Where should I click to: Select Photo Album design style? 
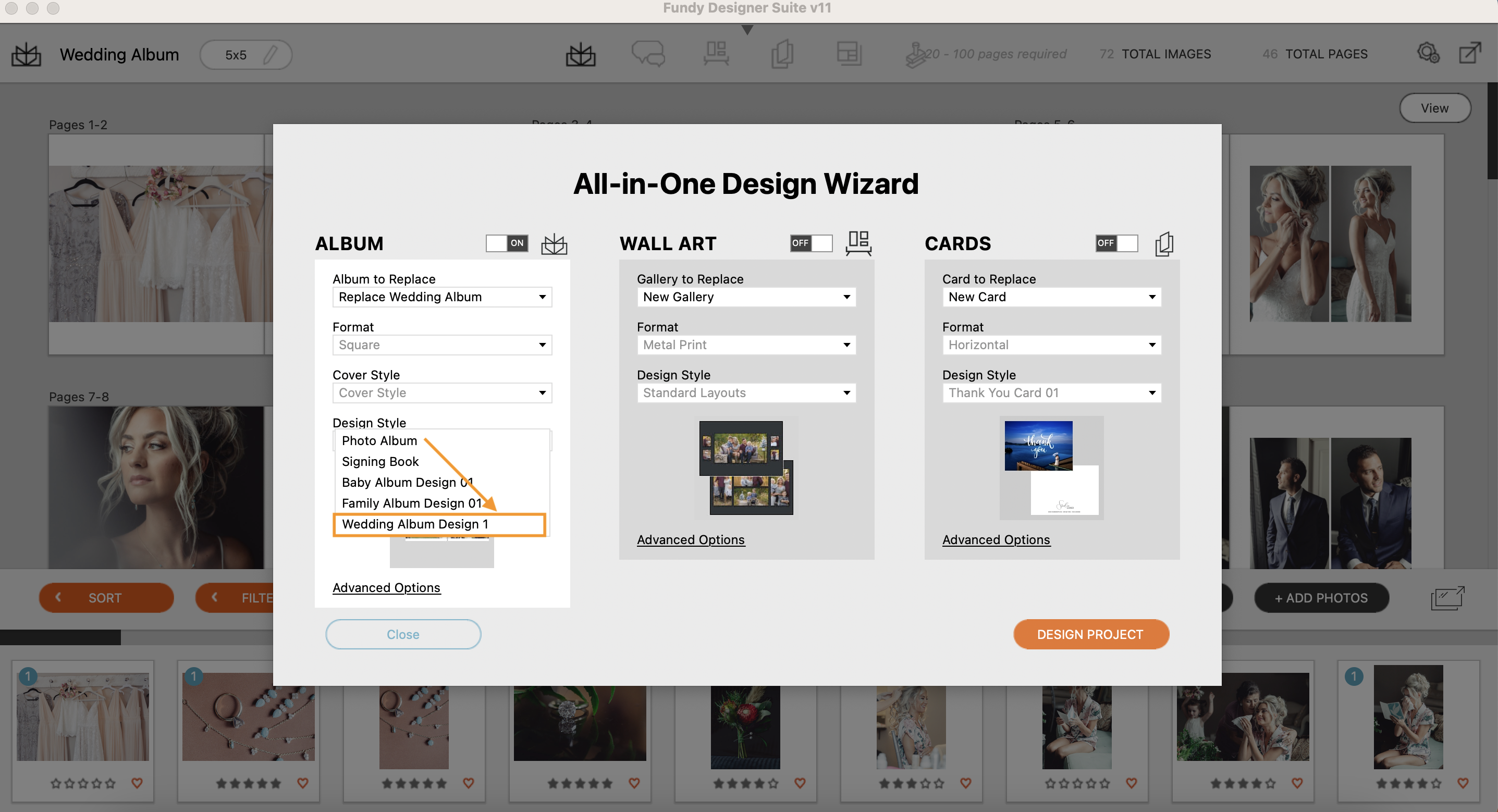tap(442, 441)
